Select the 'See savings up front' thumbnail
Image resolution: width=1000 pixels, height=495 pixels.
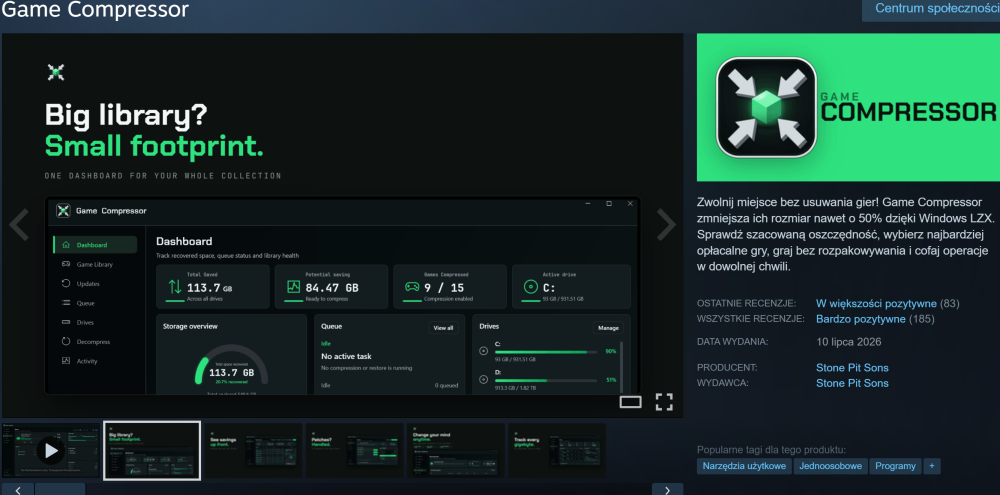pyautogui.click(x=253, y=450)
